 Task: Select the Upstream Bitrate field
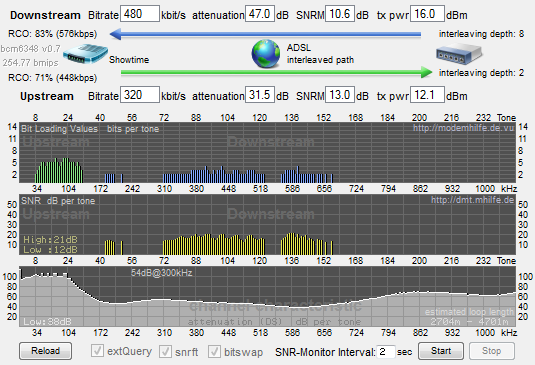140,95
